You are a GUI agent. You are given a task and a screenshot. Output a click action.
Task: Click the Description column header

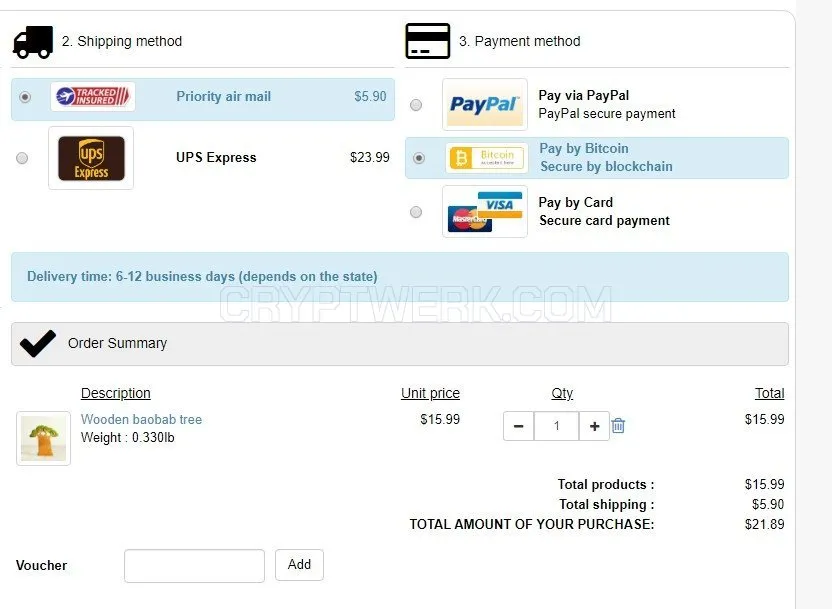tap(116, 393)
